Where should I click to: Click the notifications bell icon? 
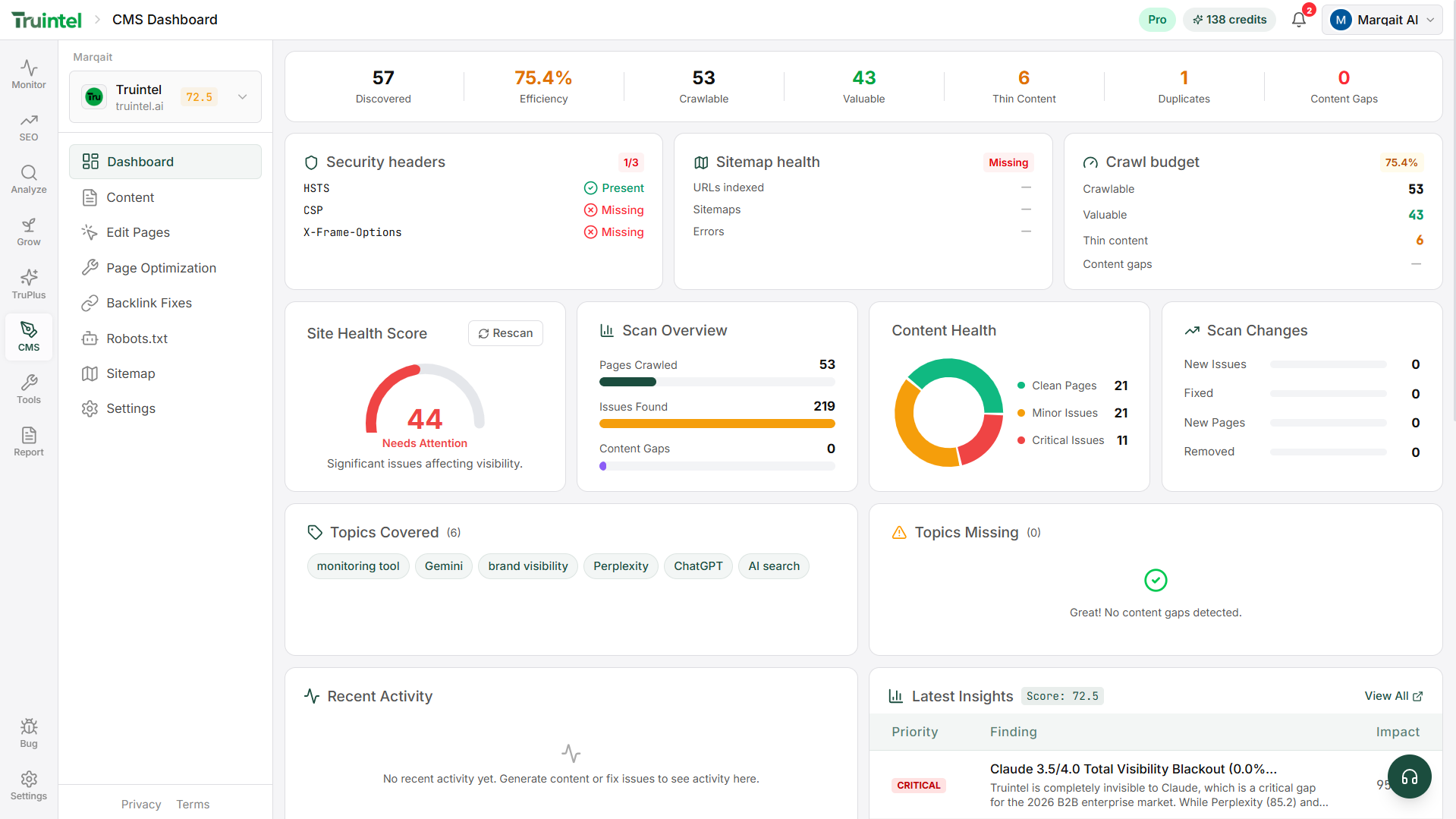[1298, 20]
